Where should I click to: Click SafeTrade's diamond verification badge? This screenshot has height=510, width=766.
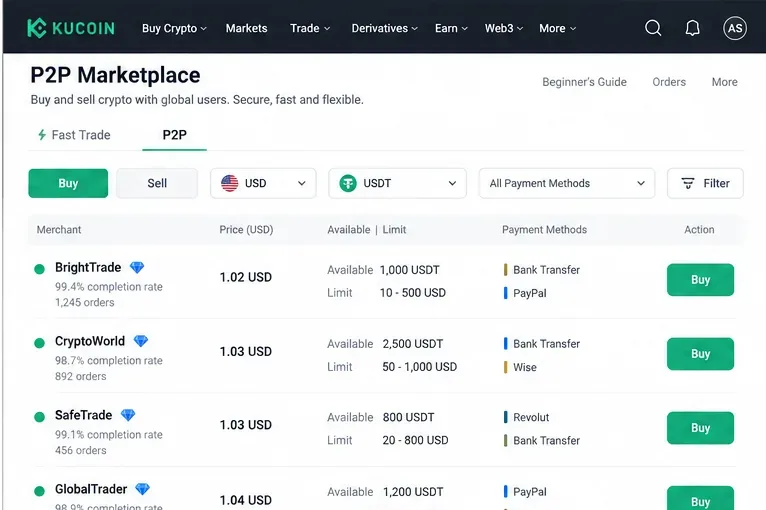(x=128, y=415)
